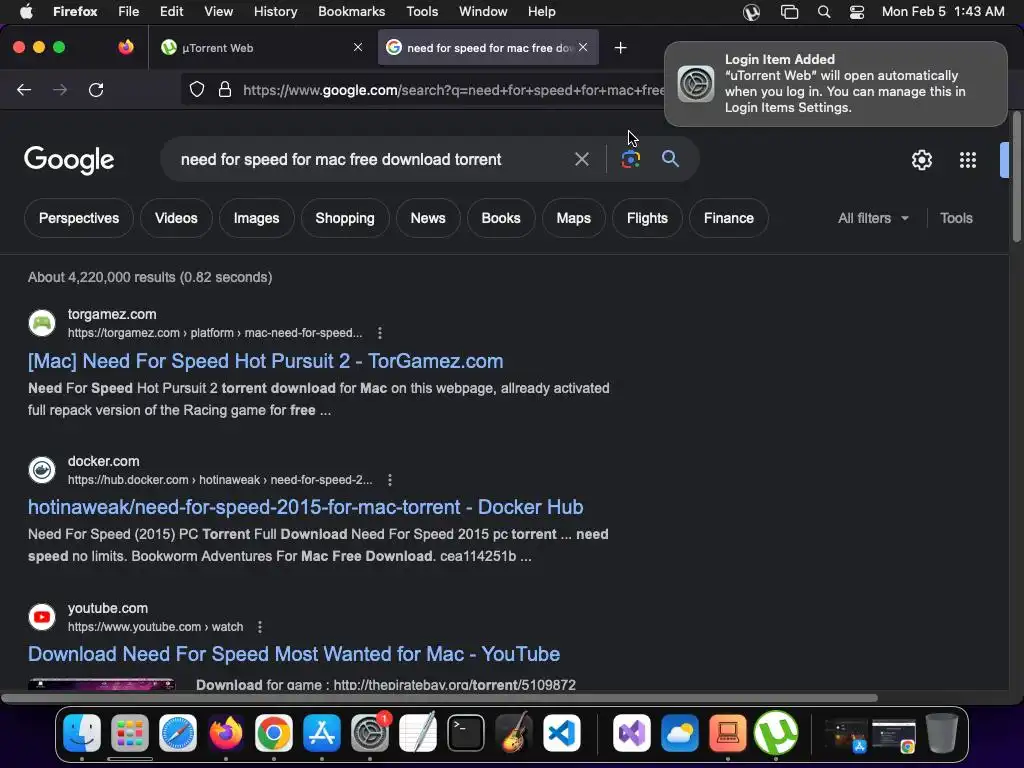The height and width of the screenshot is (768, 1024).
Task: Open the YouTube video thumbnail preview
Action: (x=102, y=684)
